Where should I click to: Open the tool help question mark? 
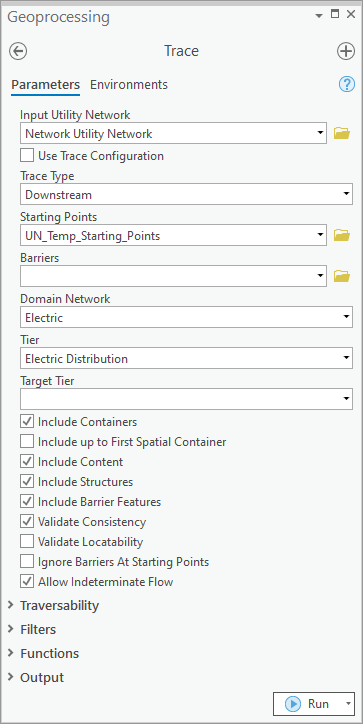coord(347,84)
